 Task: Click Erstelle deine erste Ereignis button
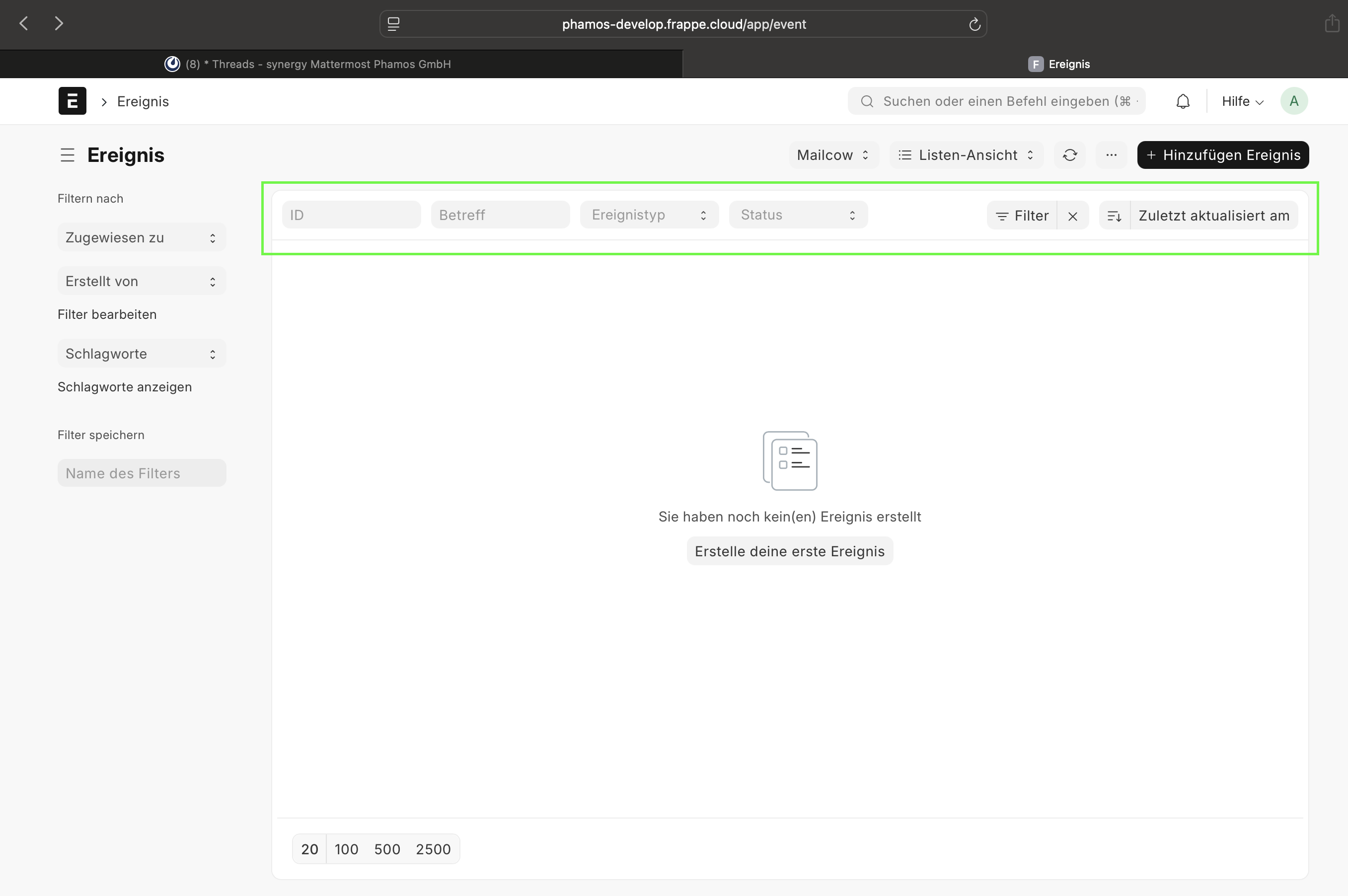789,551
